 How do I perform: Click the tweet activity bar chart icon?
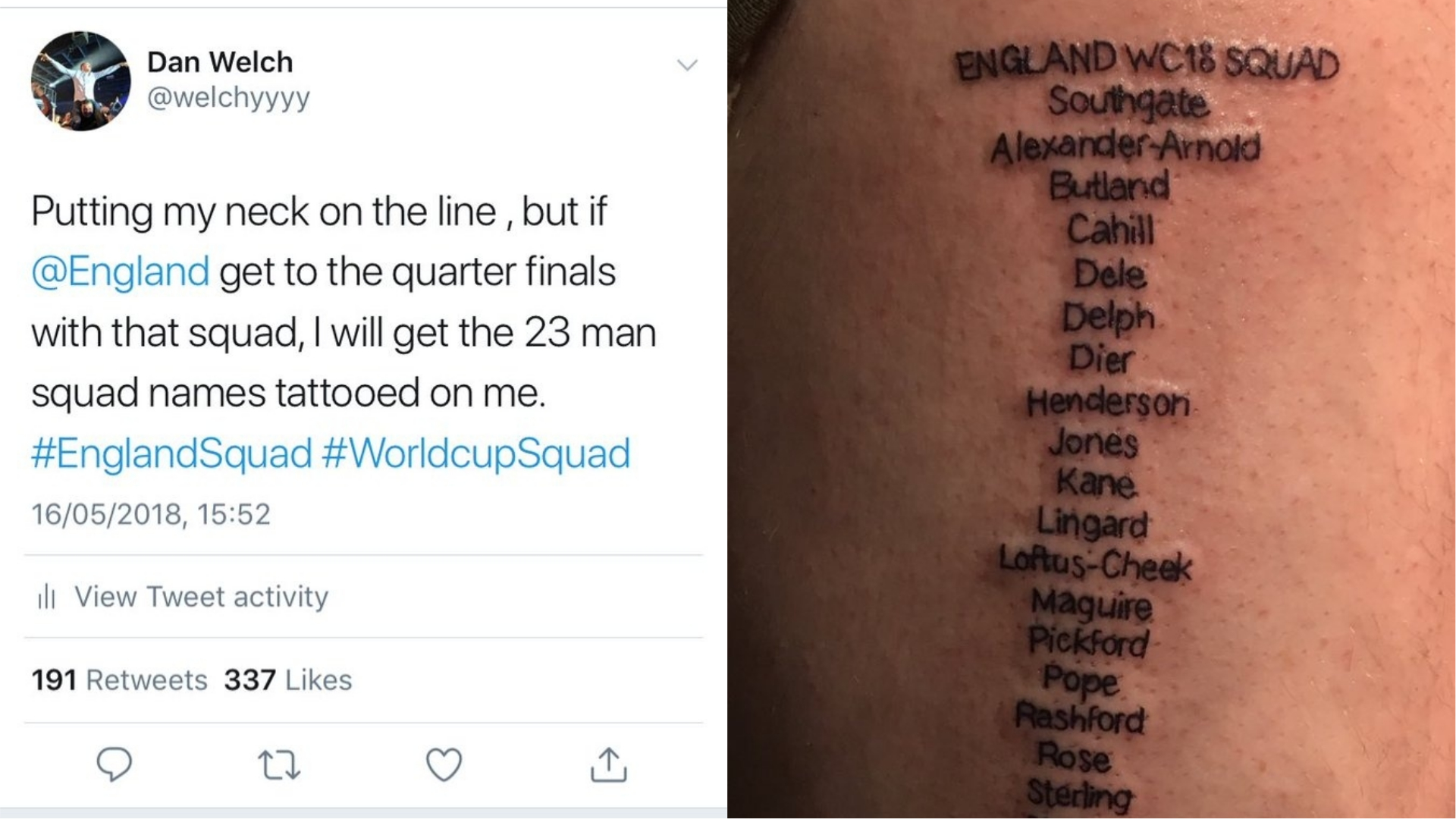tap(46, 596)
